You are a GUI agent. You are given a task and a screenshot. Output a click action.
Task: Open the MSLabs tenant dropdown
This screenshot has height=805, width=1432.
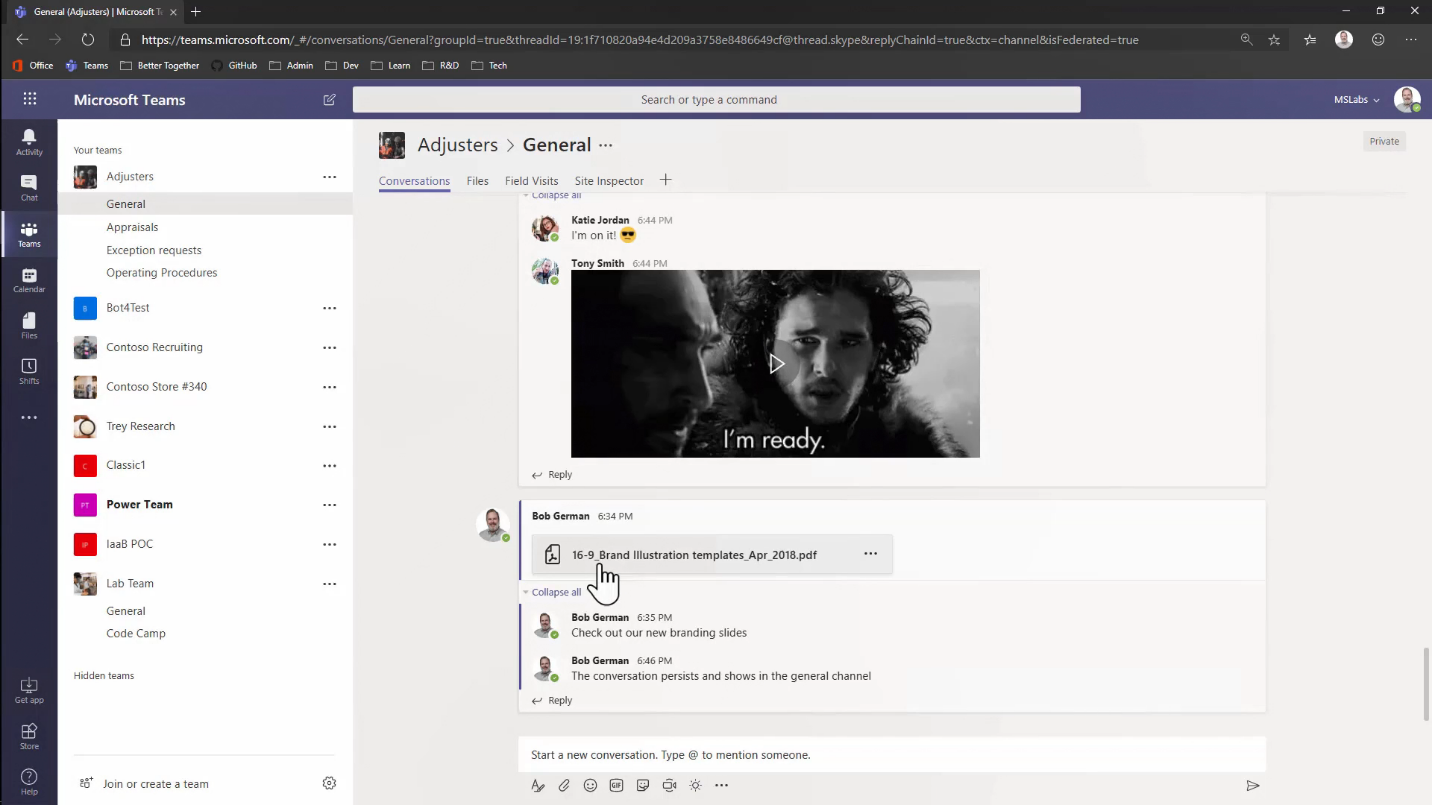coord(1356,100)
